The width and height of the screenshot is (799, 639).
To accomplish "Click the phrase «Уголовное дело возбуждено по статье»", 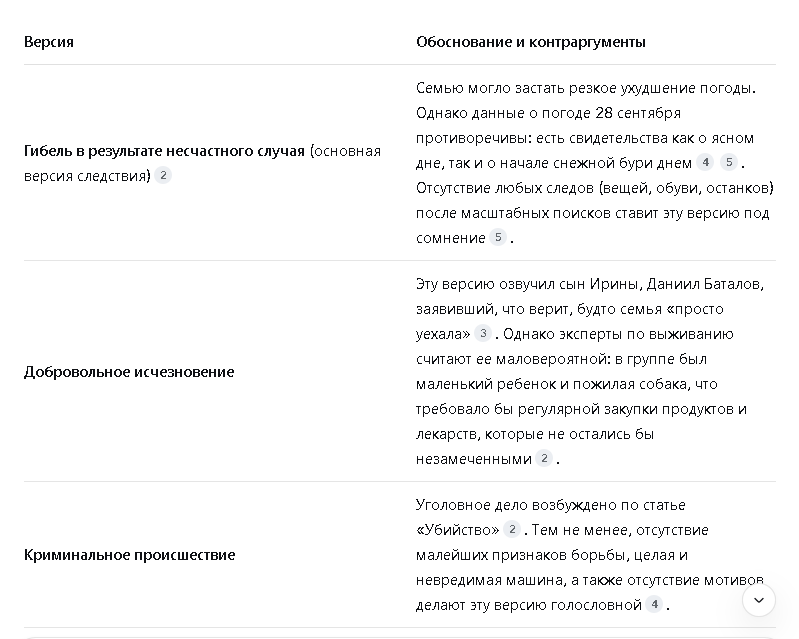I will (550, 505).
